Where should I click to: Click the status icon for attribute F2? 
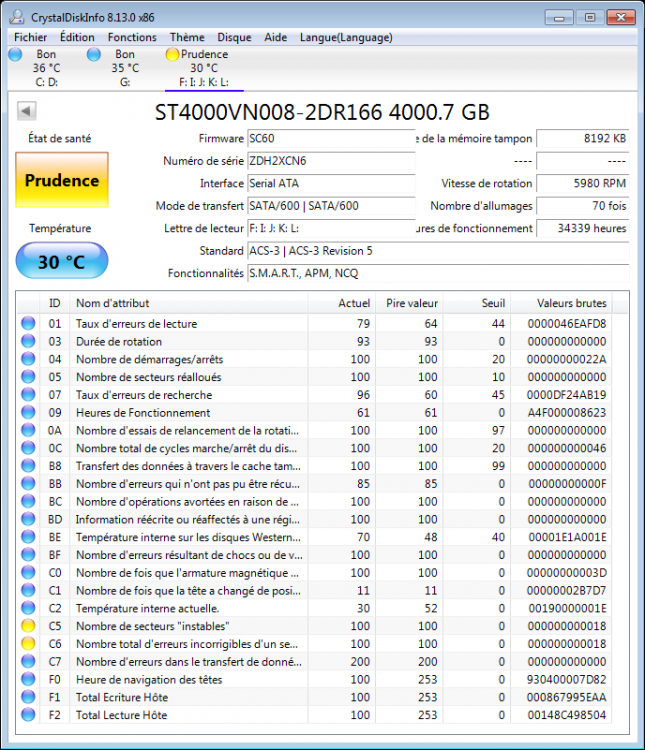point(28,715)
